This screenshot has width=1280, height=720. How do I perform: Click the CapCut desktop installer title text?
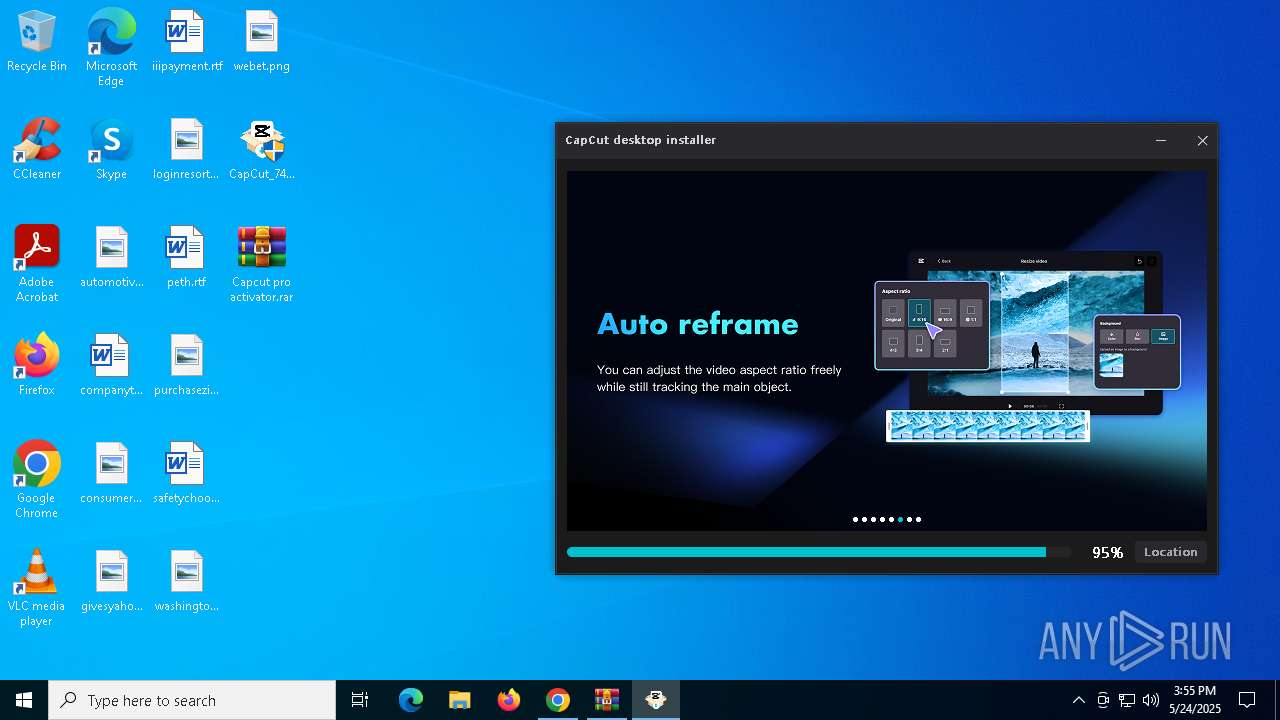click(641, 140)
